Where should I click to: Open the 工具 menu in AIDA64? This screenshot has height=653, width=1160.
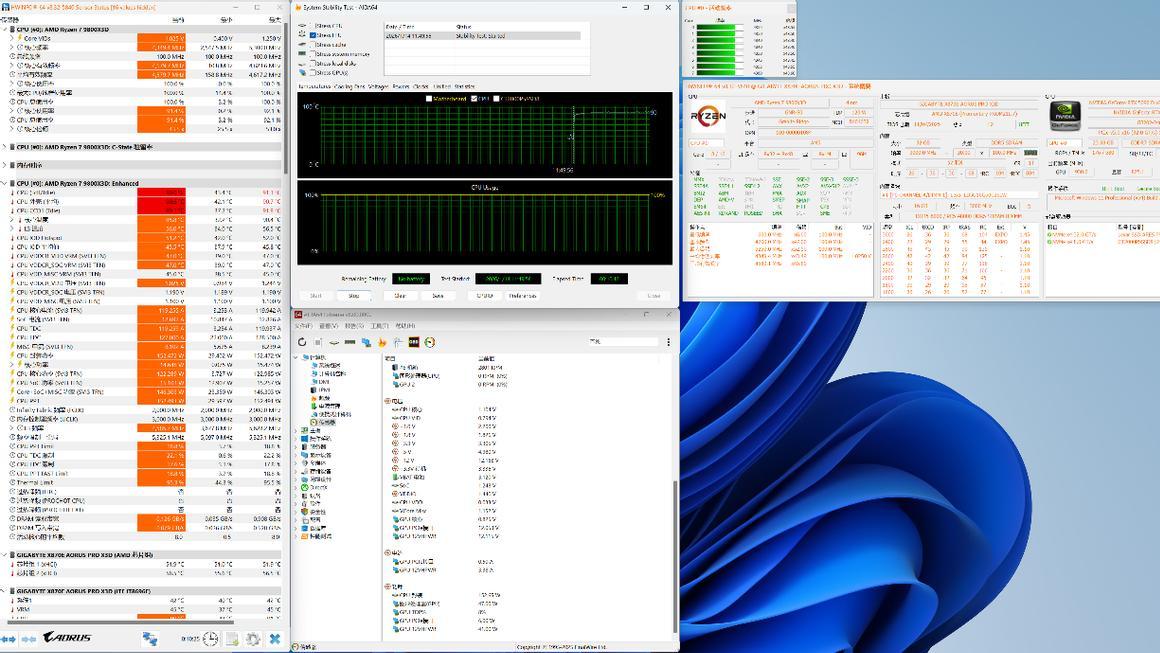[x=379, y=326]
